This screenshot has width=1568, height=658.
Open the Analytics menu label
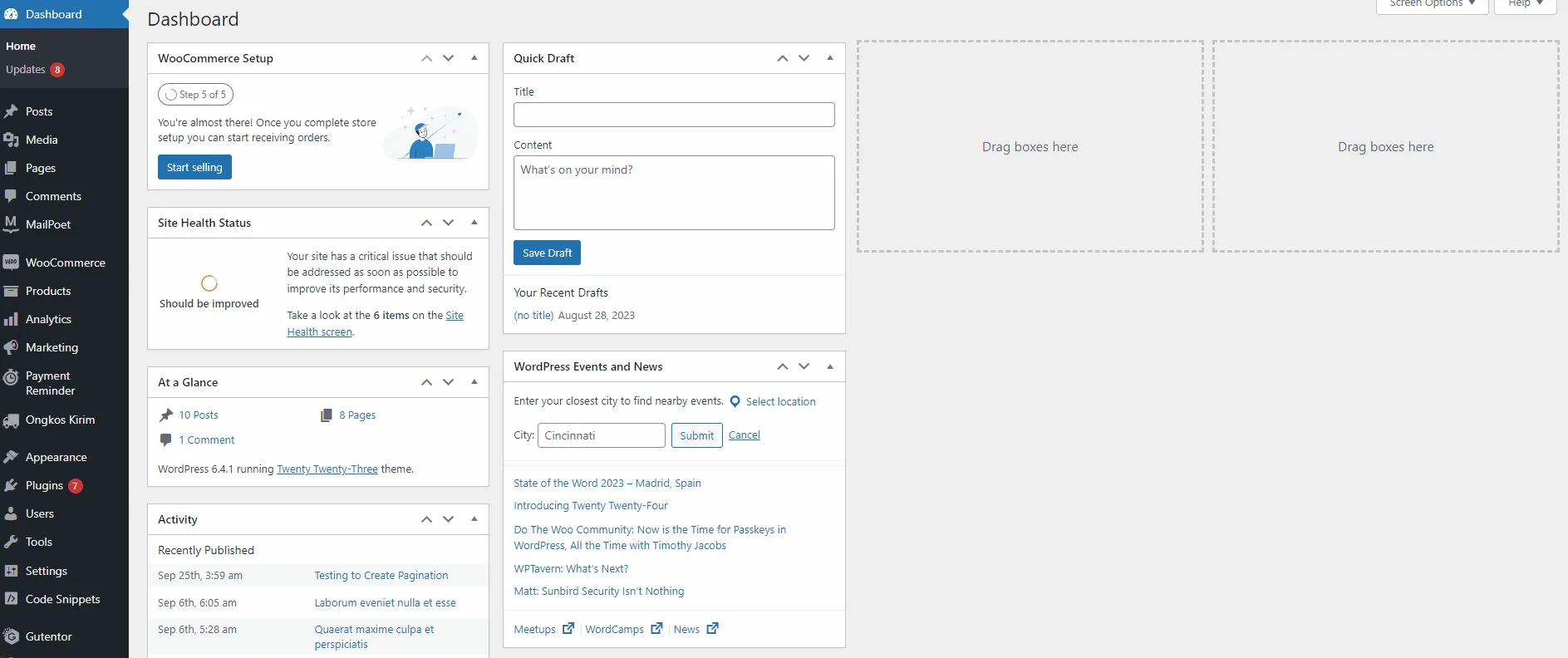(x=48, y=319)
